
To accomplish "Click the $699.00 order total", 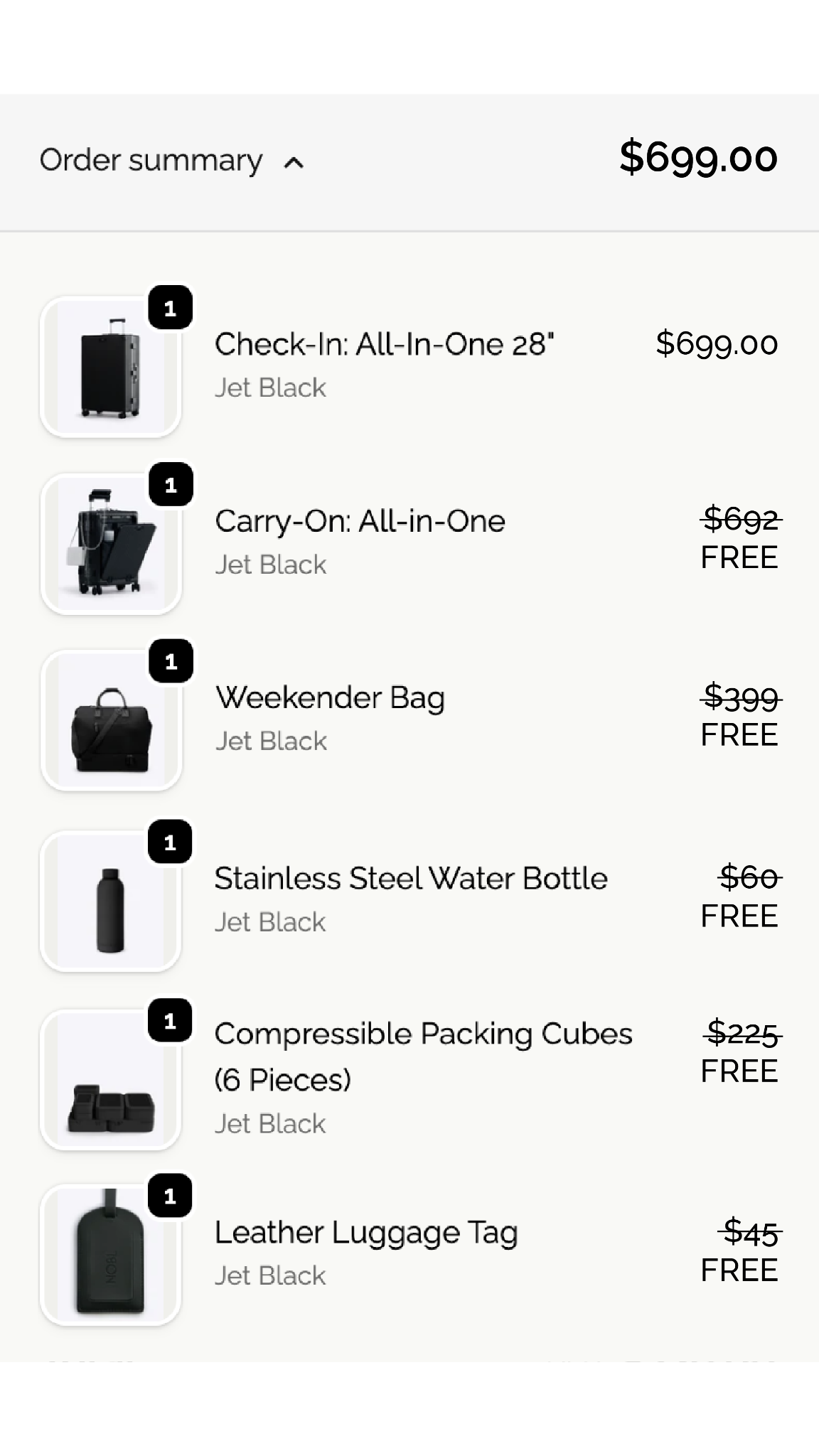I will pos(698,157).
